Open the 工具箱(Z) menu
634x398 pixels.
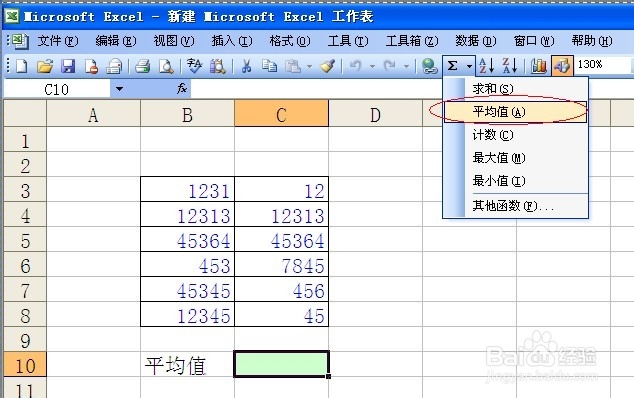(x=412, y=41)
